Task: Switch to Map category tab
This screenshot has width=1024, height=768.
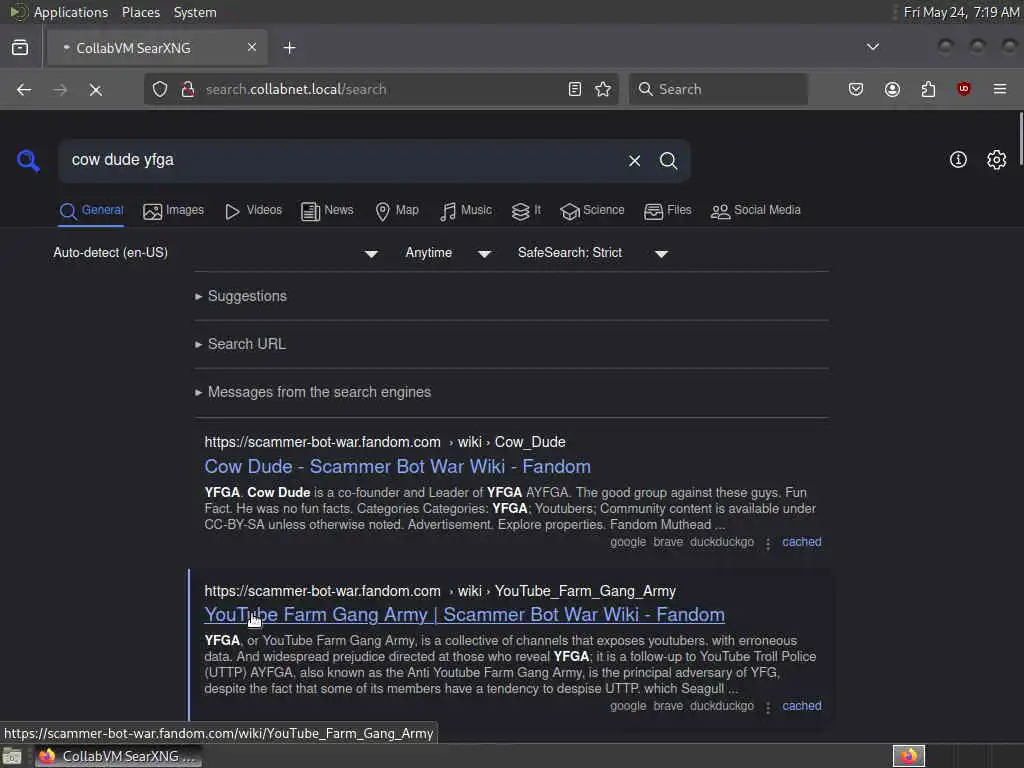Action: (x=396, y=211)
